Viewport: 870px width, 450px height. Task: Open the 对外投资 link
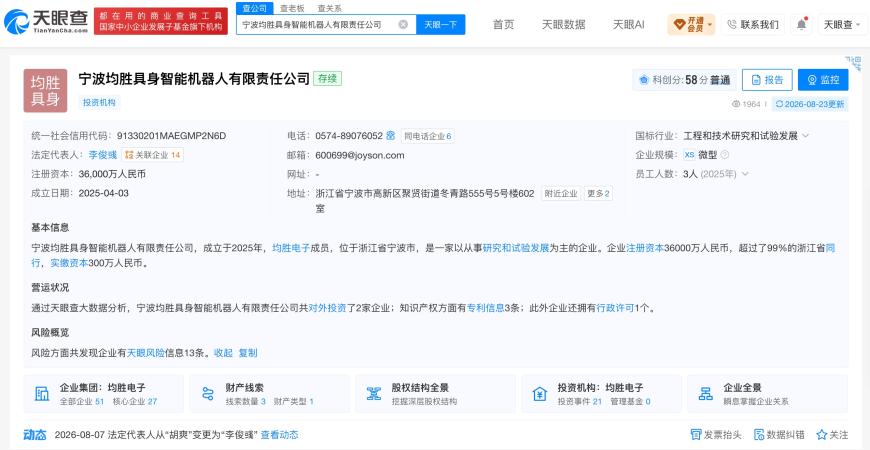pos(327,308)
